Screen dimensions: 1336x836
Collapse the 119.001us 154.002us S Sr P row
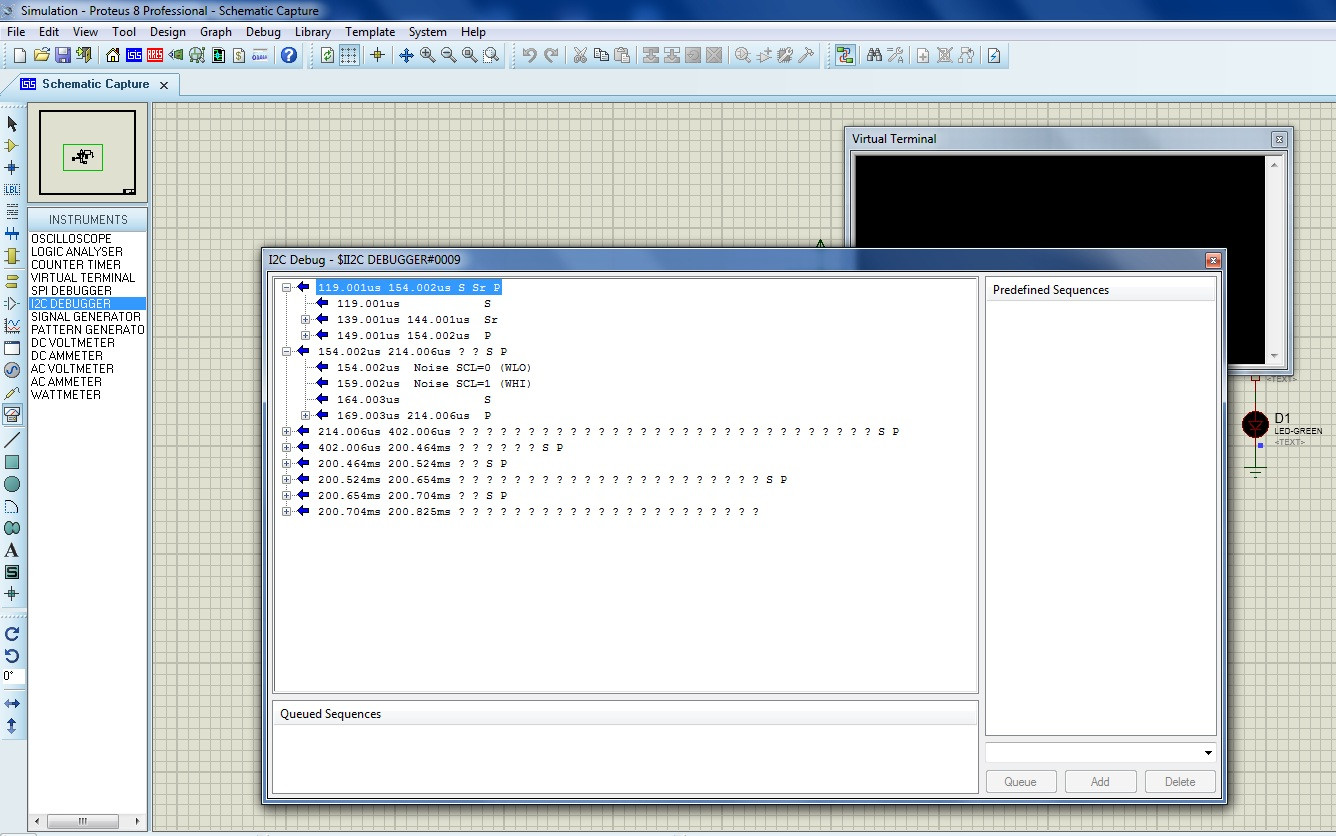click(286, 287)
